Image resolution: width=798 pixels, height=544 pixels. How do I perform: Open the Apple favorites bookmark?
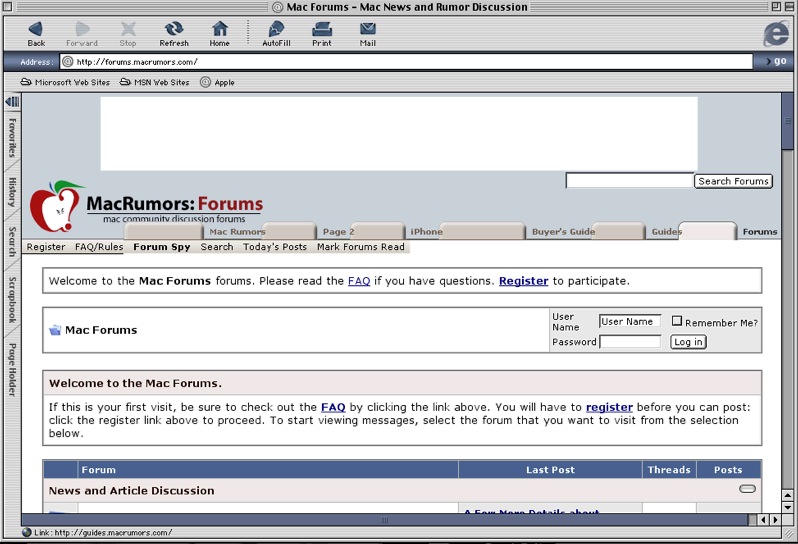(x=217, y=82)
